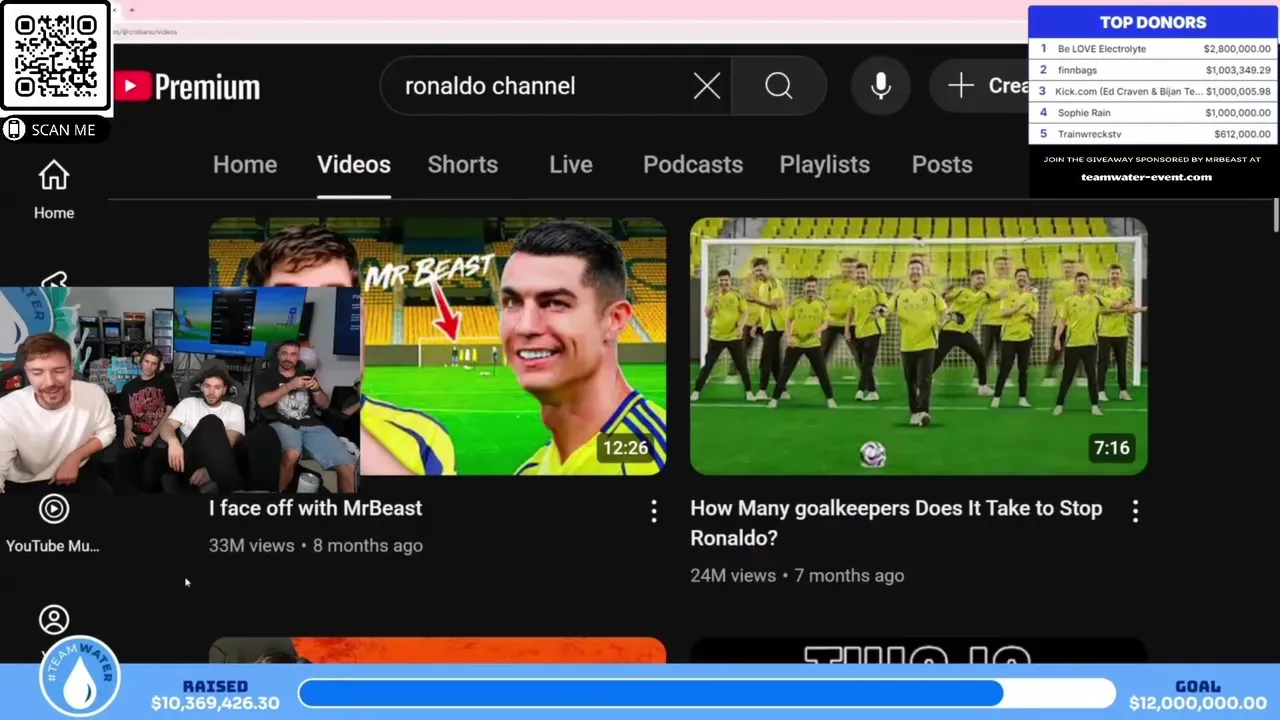Switch to the Home channel tab

point(245,165)
